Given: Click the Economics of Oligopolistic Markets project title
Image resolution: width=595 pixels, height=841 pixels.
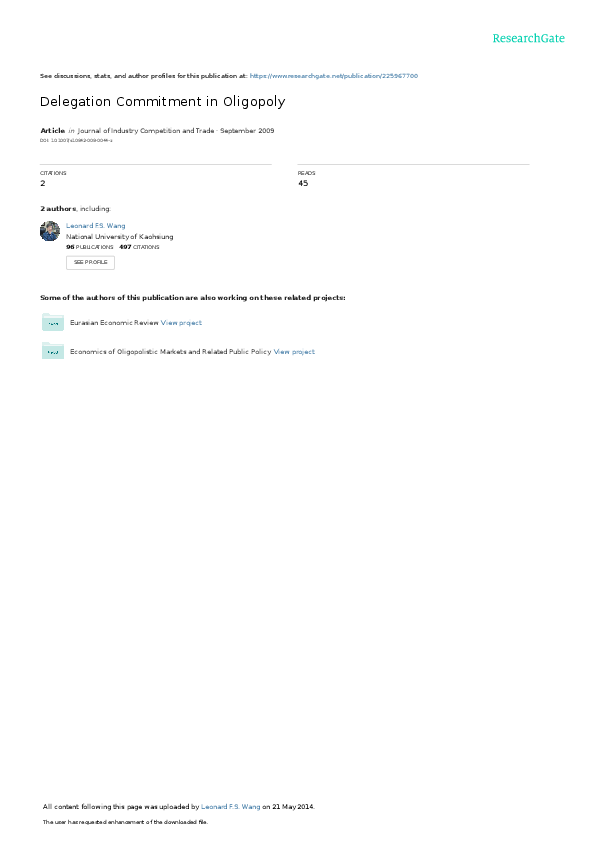Looking at the screenshot, I should click(x=171, y=352).
